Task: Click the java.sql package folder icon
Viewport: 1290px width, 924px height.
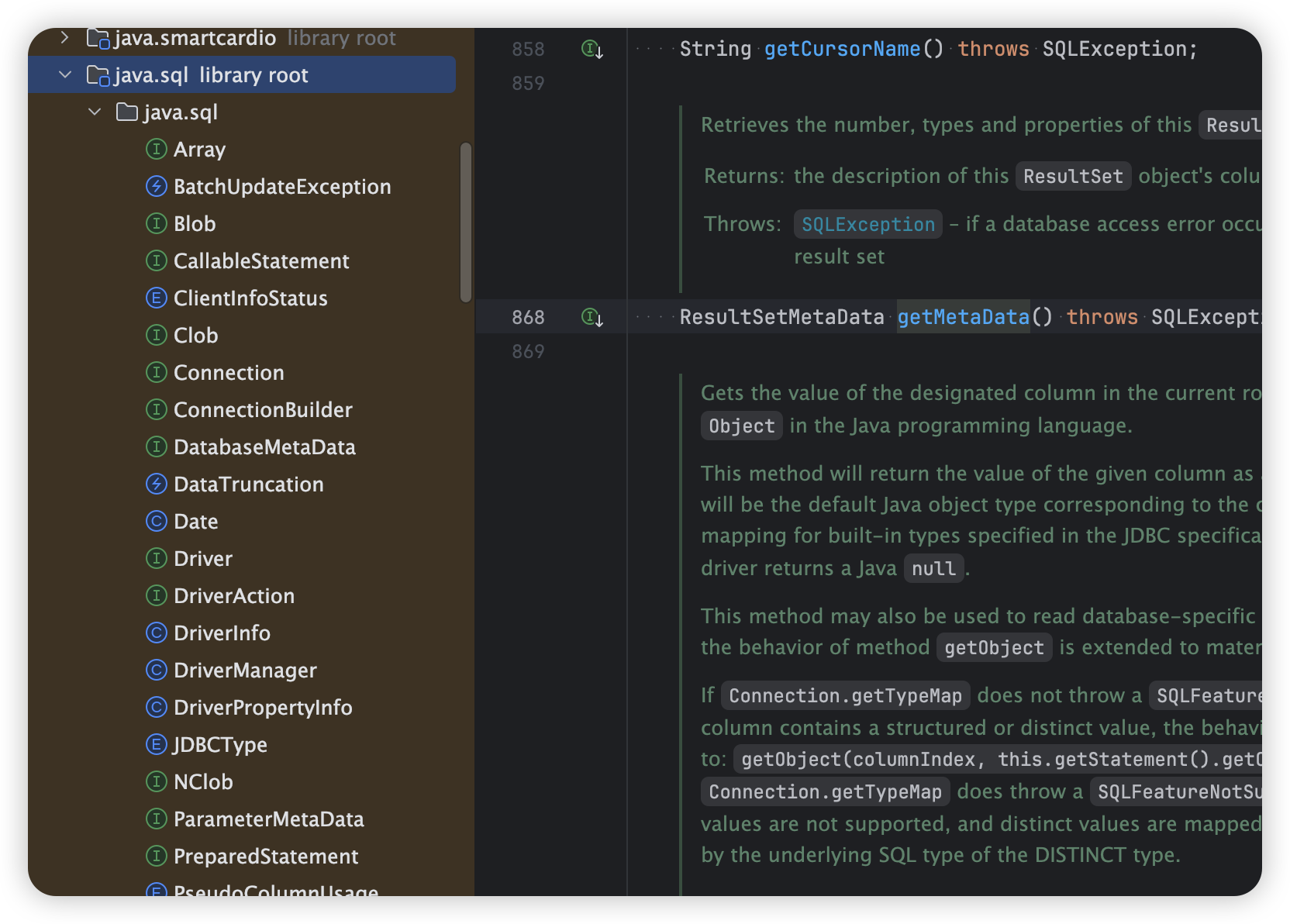Action: point(126,112)
